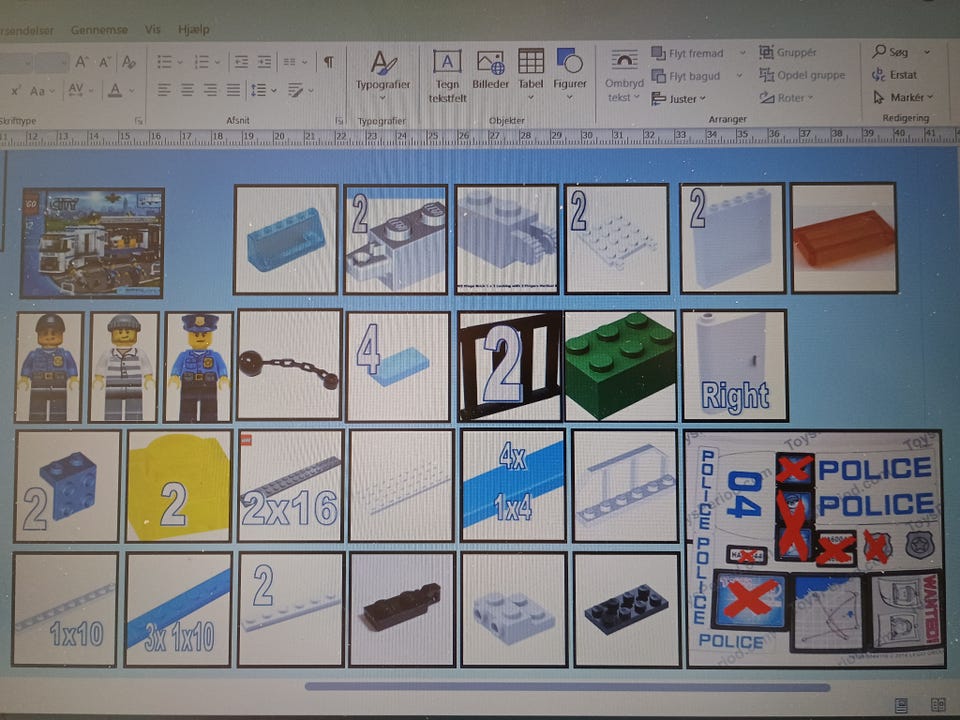Screen dimensions: 960x720
Task: Click the font size combo box
Action: click(x=51, y=62)
